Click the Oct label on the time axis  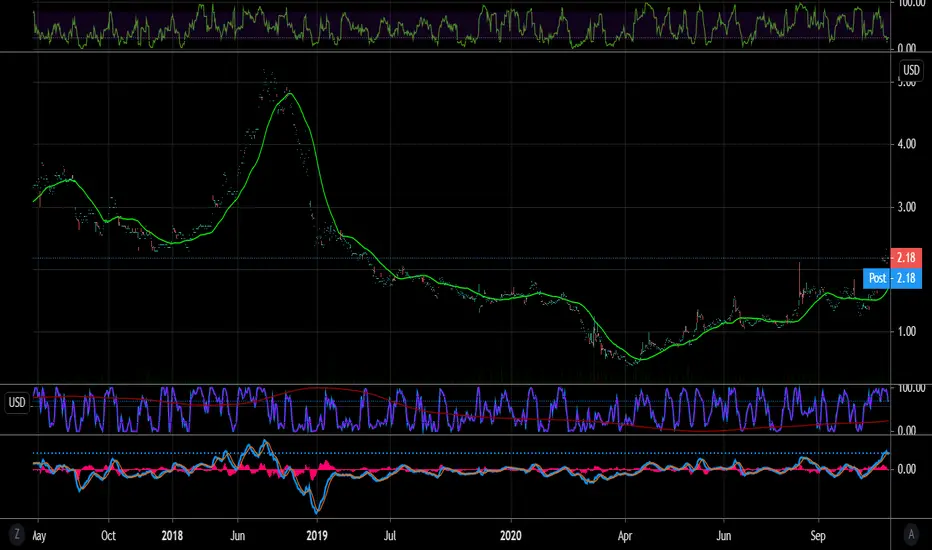[108, 536]
